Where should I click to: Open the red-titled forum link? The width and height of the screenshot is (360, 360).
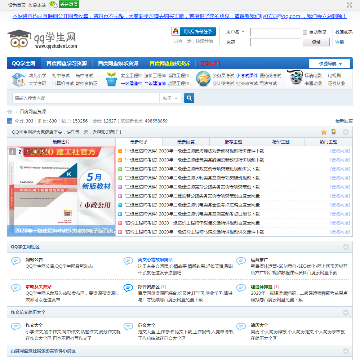click(39, 287)
